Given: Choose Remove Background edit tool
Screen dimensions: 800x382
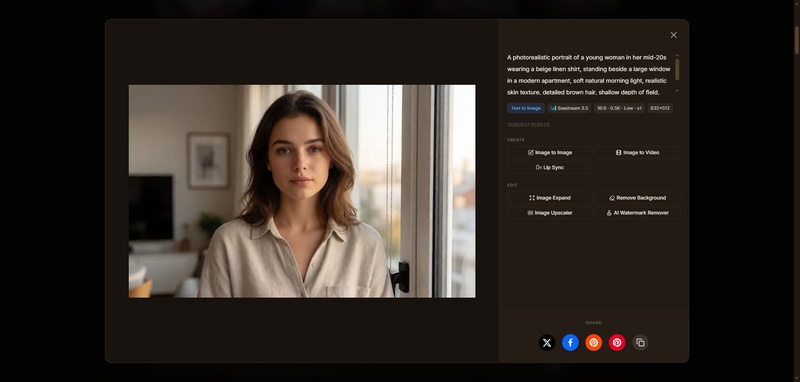Looking at the screenshot, I should click(x=637, y=198).
